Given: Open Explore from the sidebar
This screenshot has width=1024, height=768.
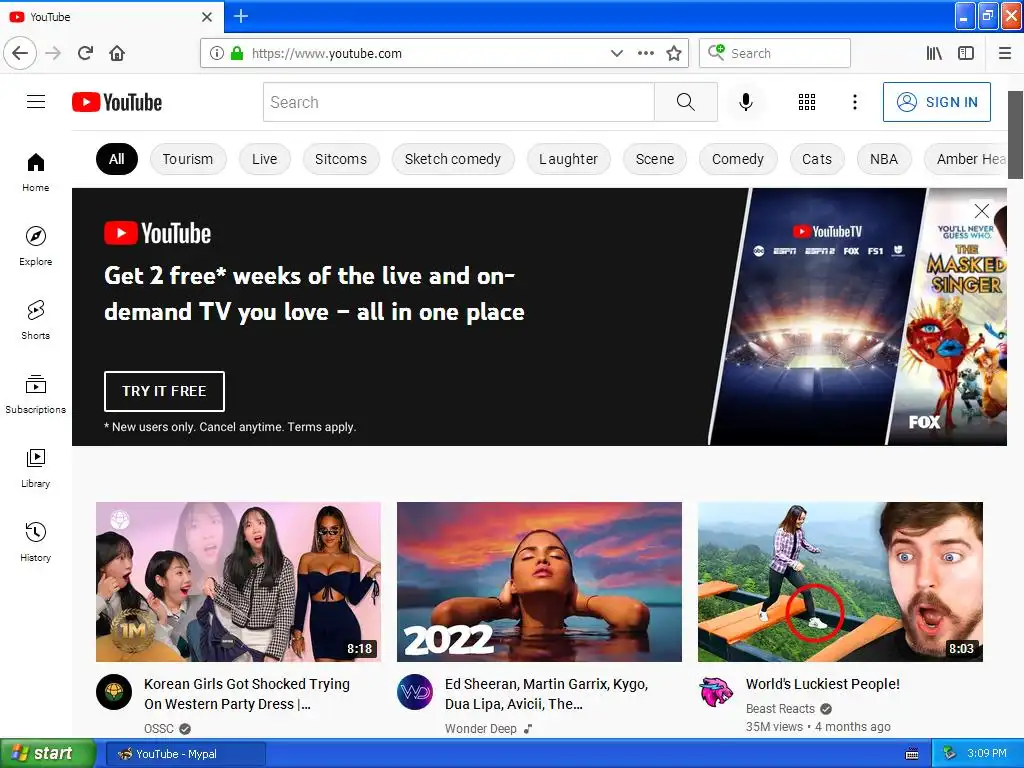Looking at the screenshot, I should tap(35, 246).
